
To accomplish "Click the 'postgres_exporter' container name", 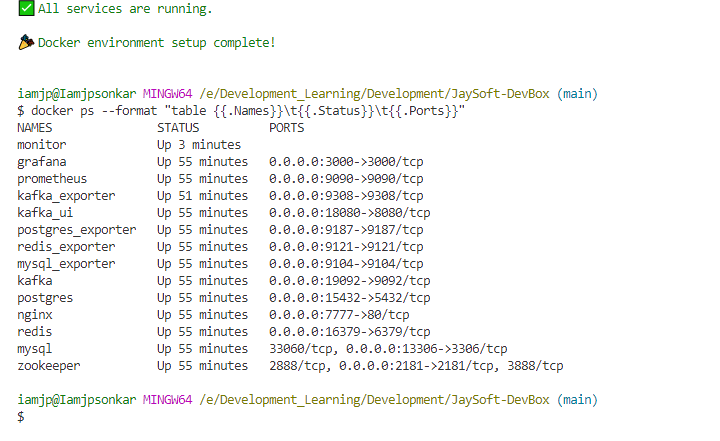I will pos(77,230).
